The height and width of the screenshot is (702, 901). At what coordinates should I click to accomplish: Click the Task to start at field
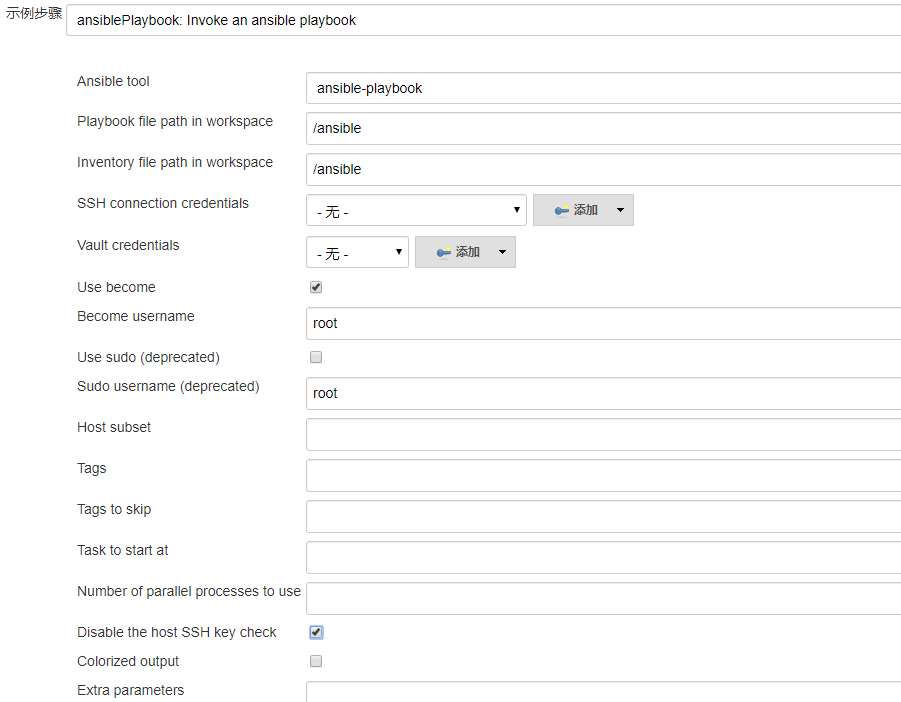[603, 557]
